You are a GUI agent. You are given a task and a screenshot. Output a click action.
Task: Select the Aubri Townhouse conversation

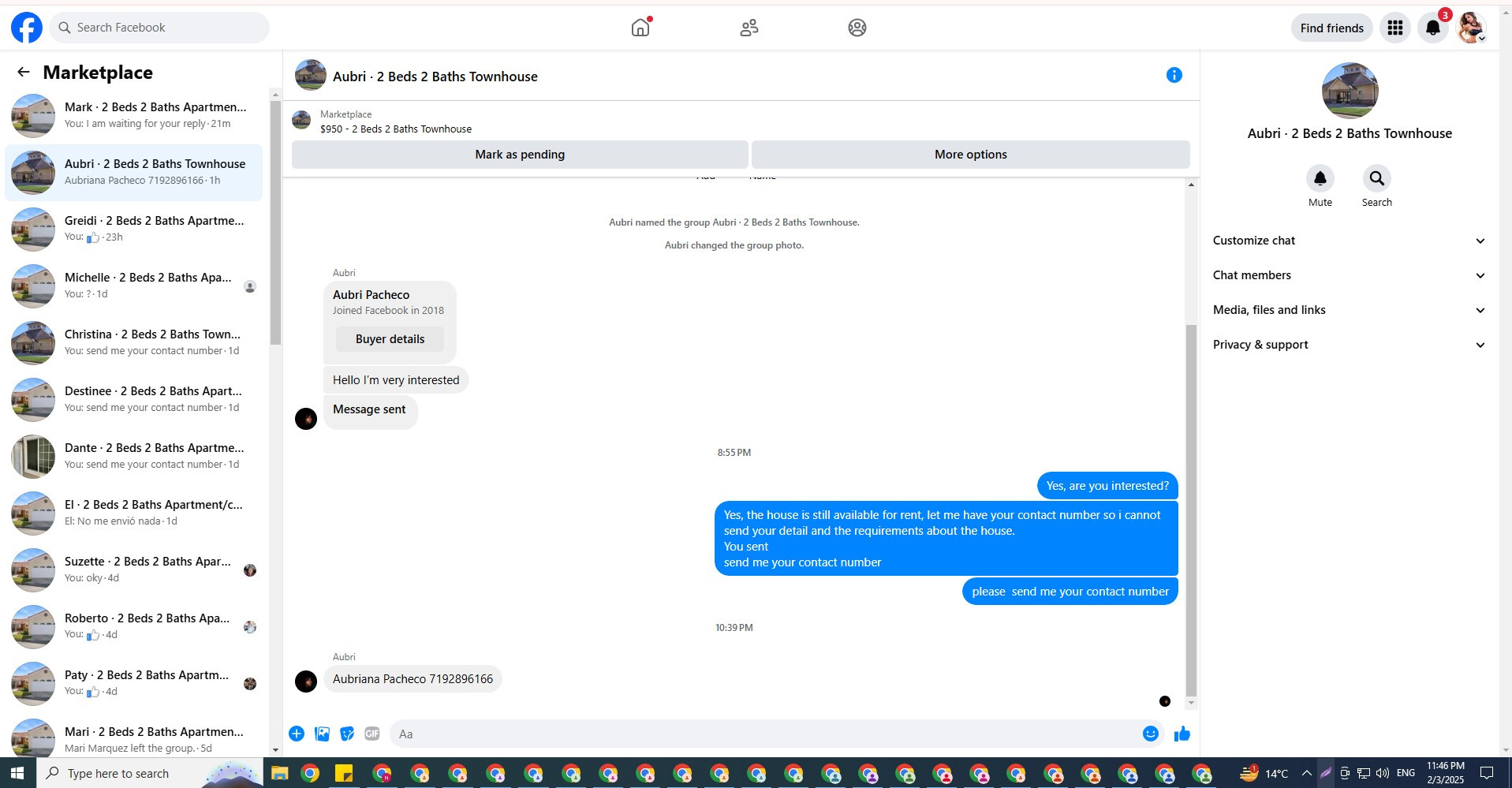click(134, 172)
